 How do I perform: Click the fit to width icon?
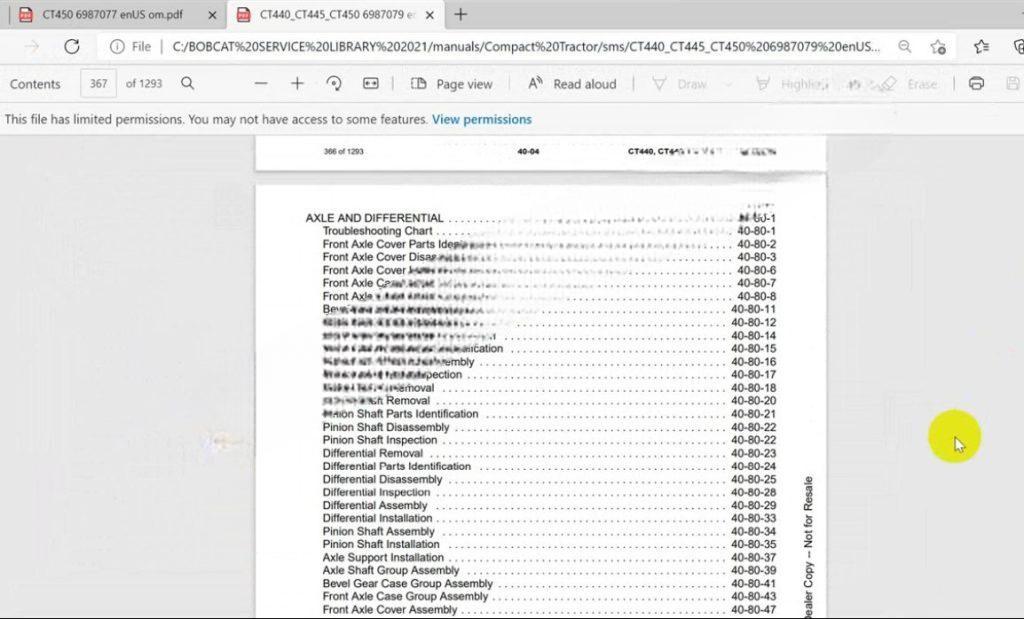(371, 84)
